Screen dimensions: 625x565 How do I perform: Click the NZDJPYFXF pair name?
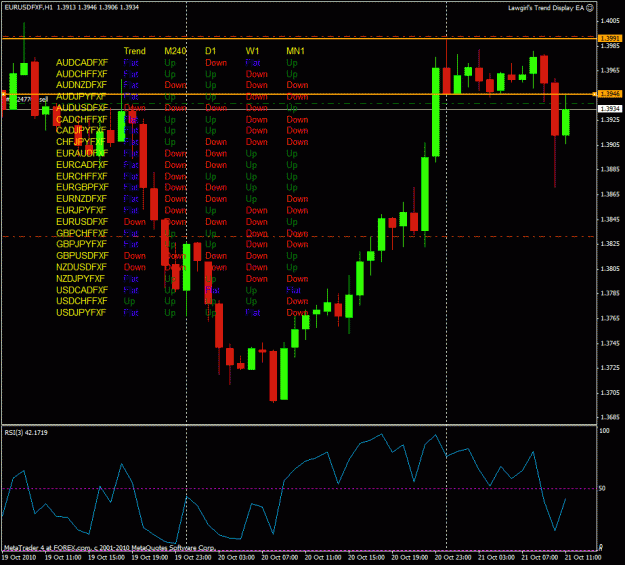click(x=81, y=278)
